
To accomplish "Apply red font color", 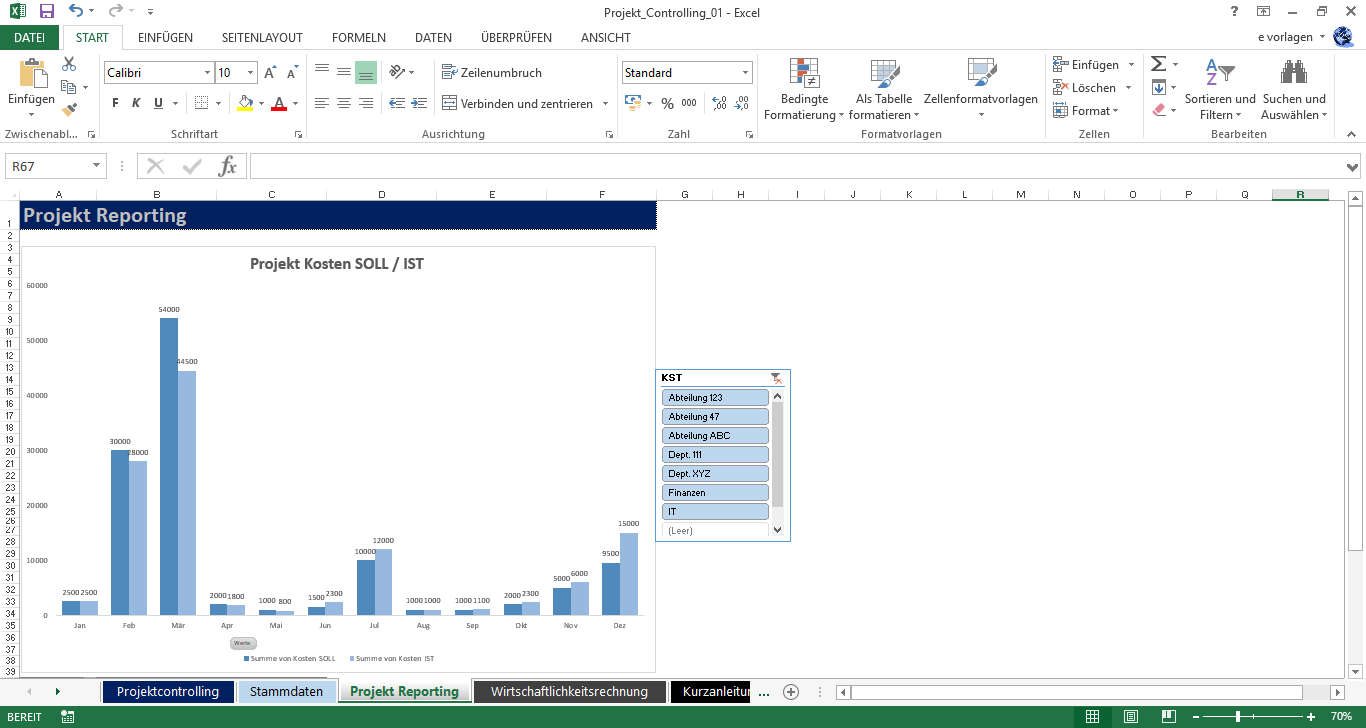I will (279, 103).
